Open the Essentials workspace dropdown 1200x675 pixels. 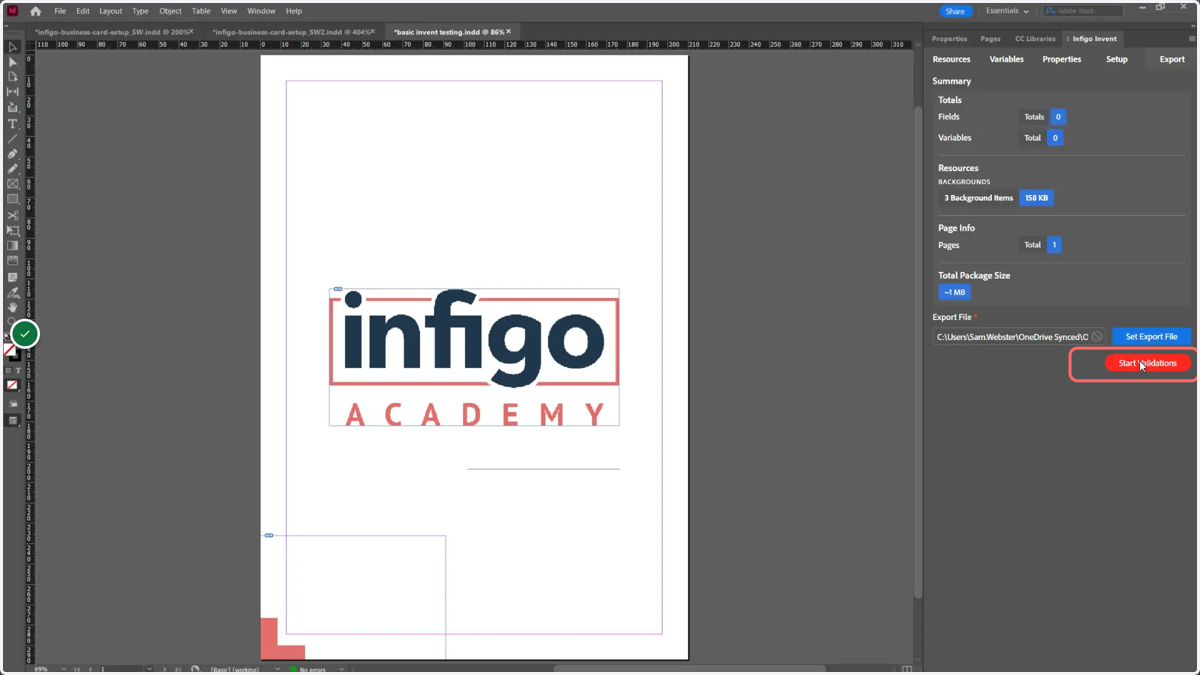point(1007,11)
